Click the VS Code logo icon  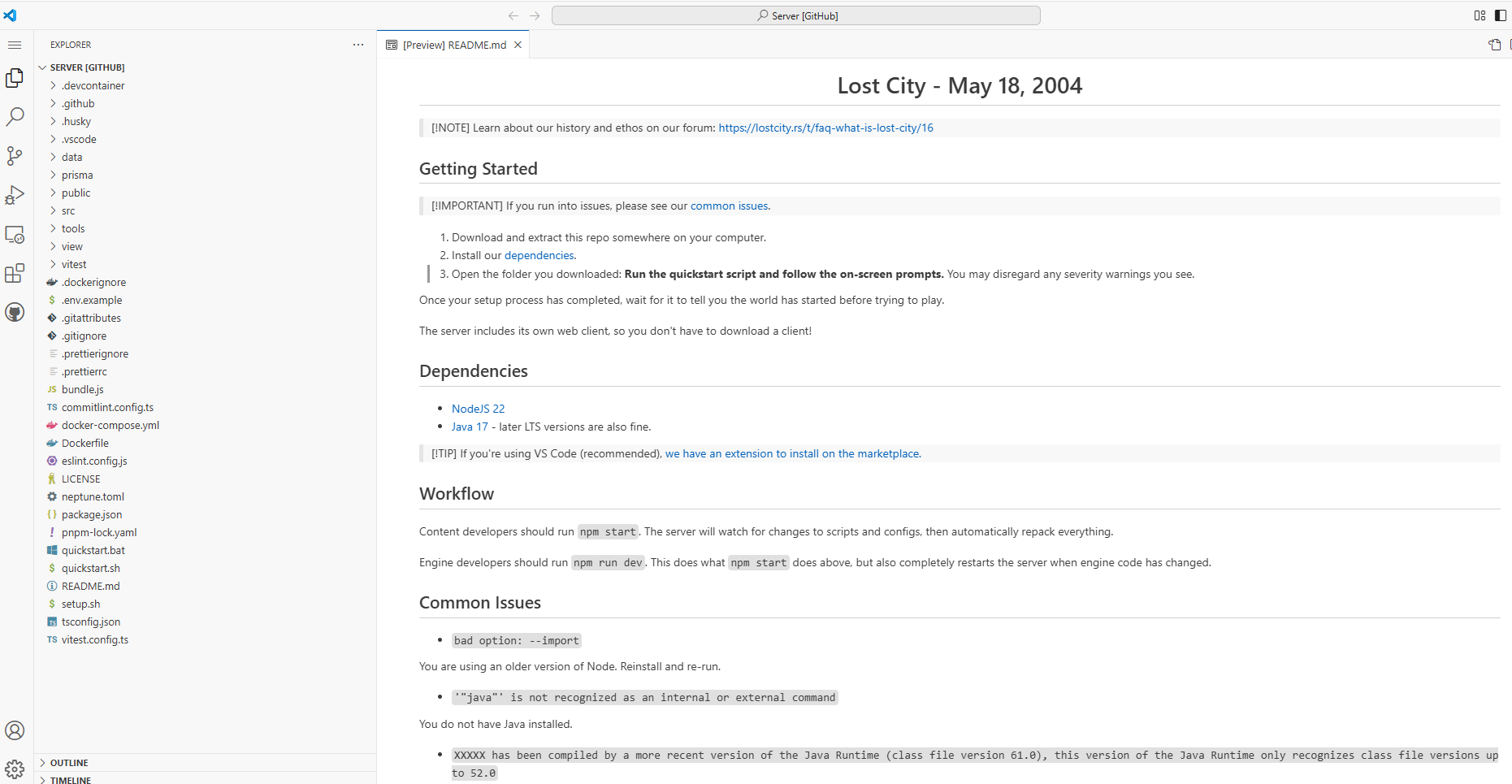(10, 15)
